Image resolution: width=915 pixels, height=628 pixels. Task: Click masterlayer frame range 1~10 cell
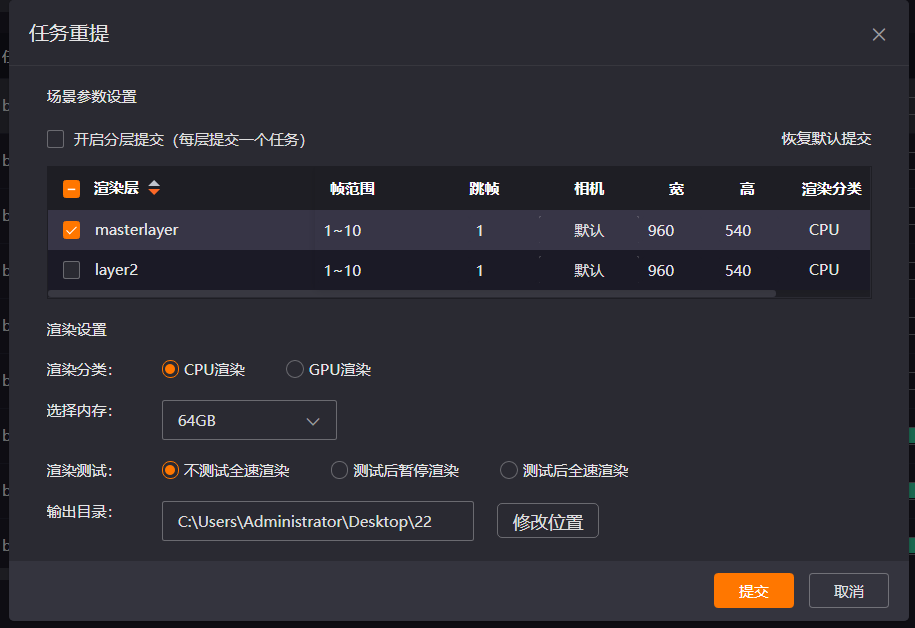[342, 230]
